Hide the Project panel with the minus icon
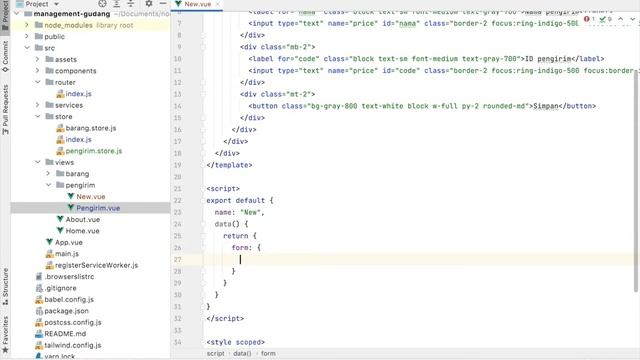 (163, 4)
